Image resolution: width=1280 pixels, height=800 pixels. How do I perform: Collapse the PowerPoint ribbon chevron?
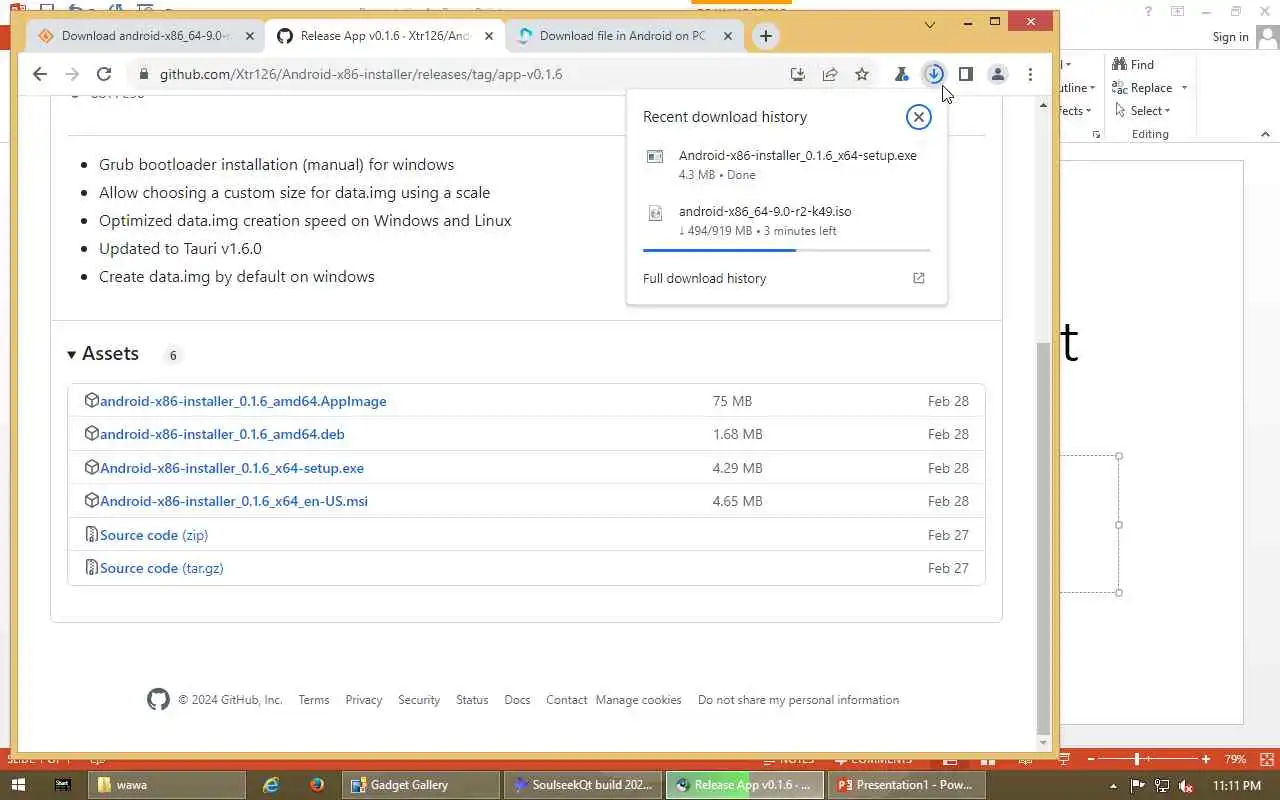[1266, 134]
